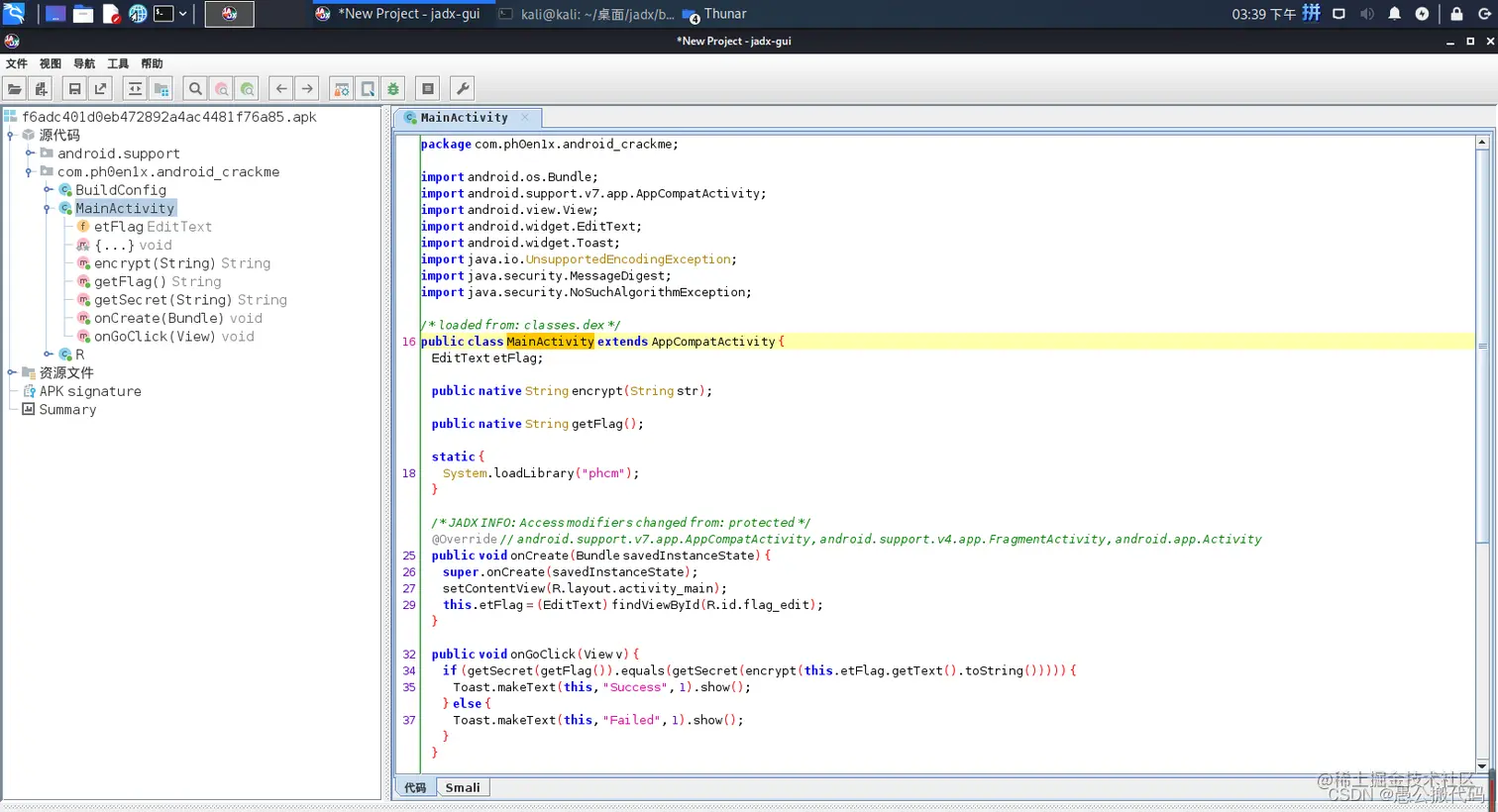This screenshot has width=1498, height=812.
Task: Click the green bug debugger icon
Action: coord(393,89)
